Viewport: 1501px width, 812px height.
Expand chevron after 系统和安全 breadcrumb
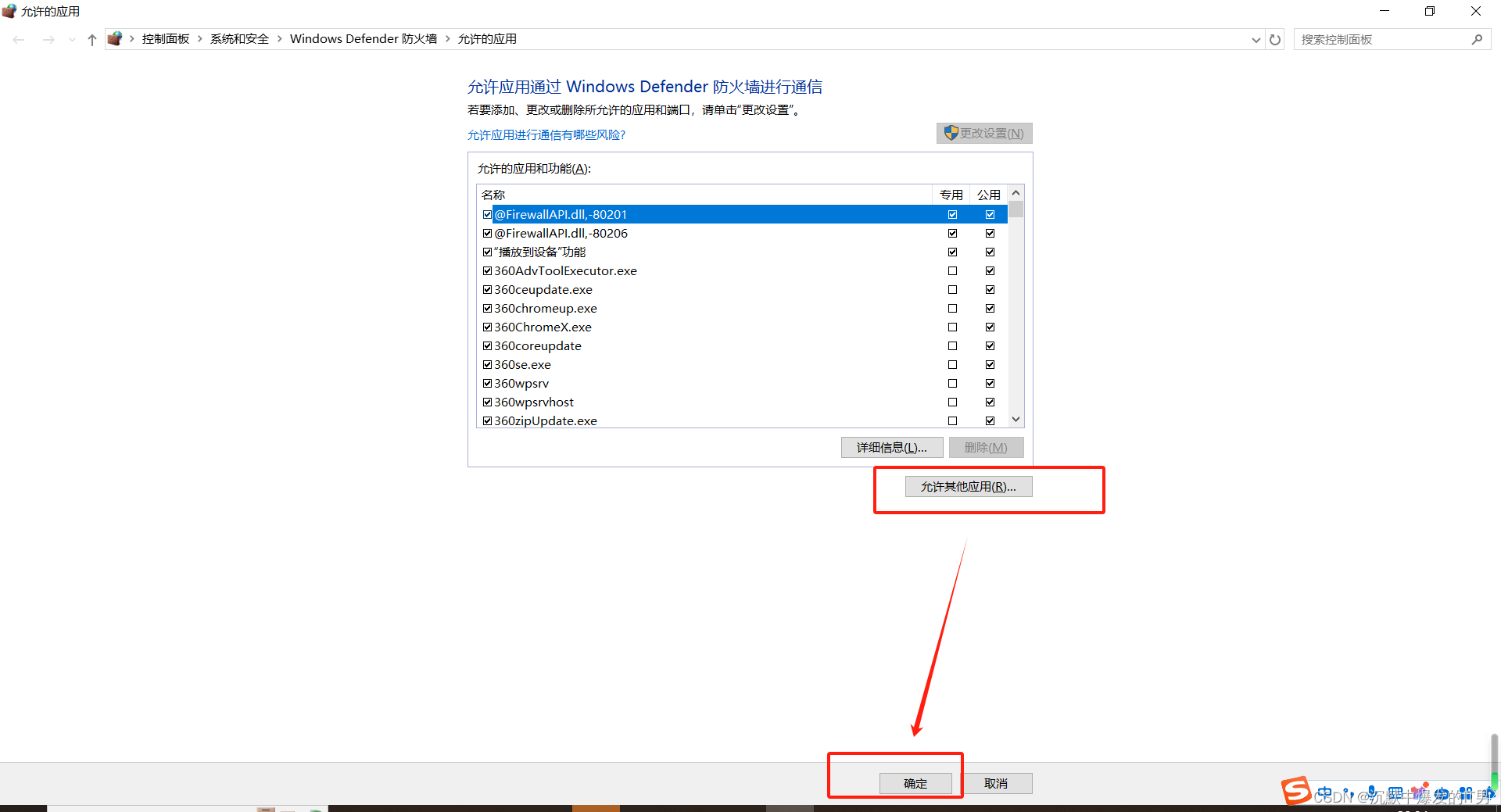click(x=280, y=39)
